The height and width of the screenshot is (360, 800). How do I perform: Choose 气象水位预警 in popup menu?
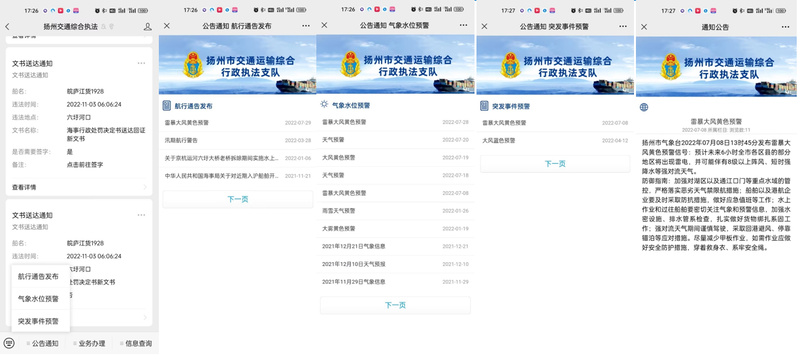(38, 299)
